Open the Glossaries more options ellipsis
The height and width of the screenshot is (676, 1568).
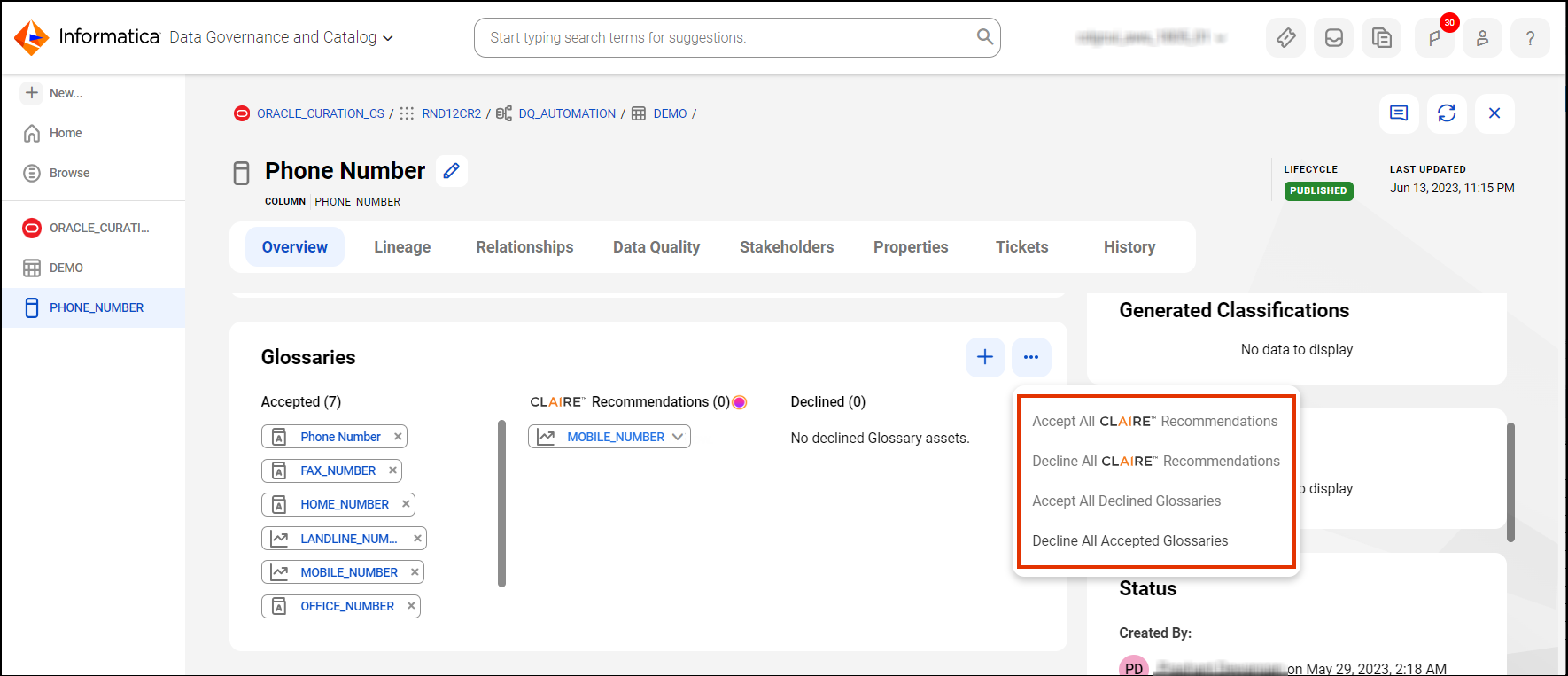point(1031,357)
